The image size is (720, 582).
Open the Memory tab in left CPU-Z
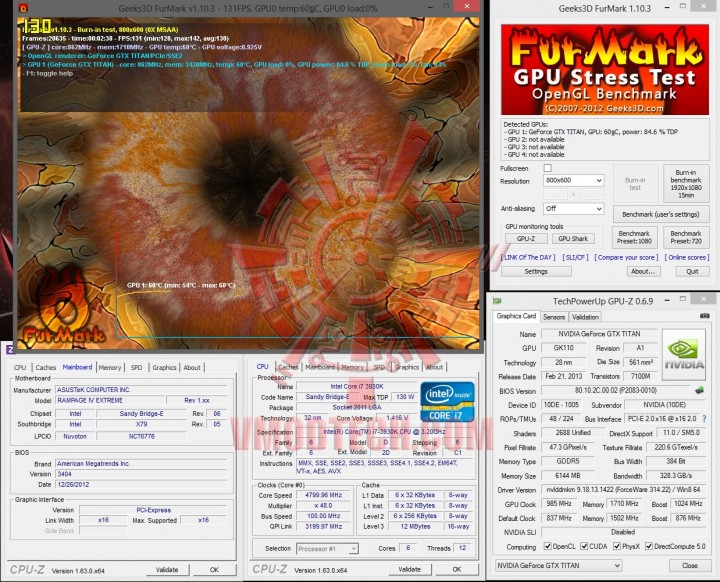click(x=110, y=367)
